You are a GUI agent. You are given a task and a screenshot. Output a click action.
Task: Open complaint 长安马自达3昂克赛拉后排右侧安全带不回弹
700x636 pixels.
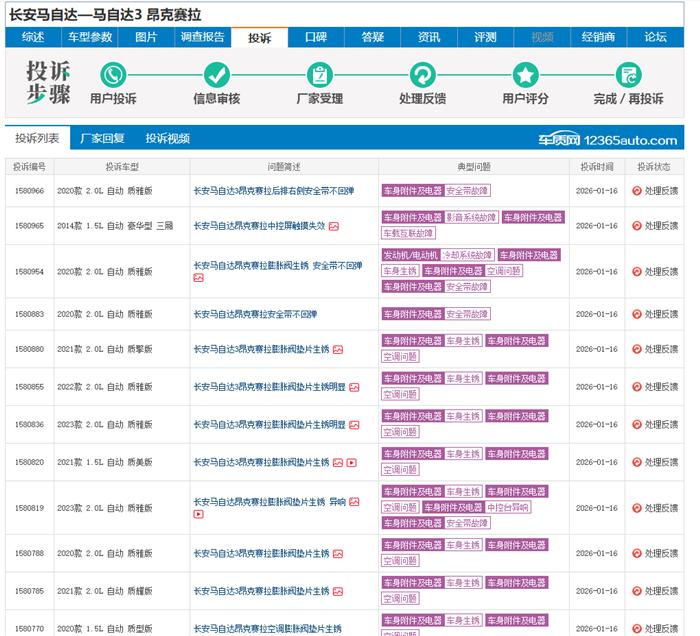coord(273,190)
